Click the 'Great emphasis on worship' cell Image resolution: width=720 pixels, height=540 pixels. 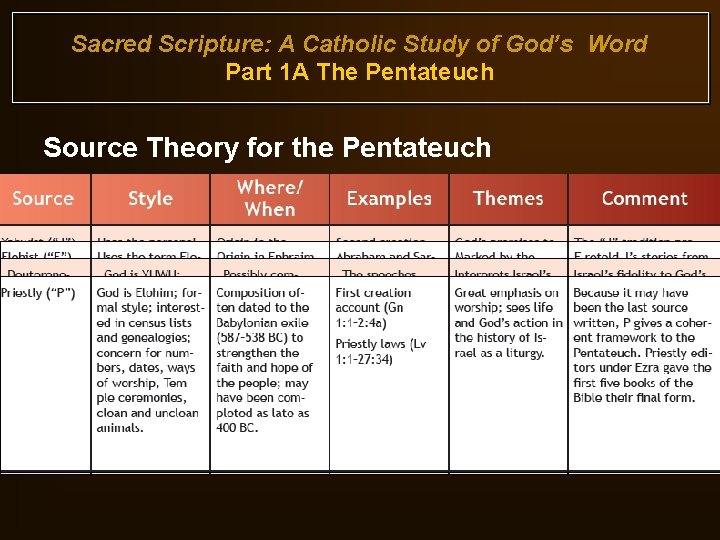click(508, 373)
